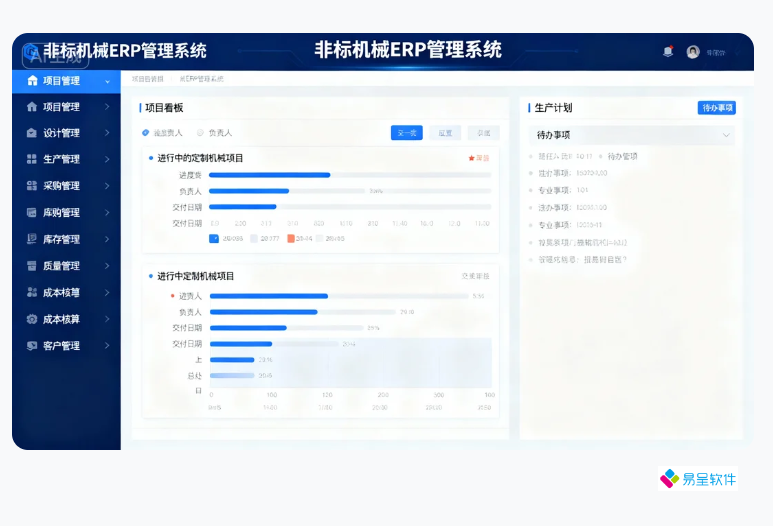Click gray link at right of lower project card title
The width and height of the screenshot is (773, 526).
tap(475, 276)
